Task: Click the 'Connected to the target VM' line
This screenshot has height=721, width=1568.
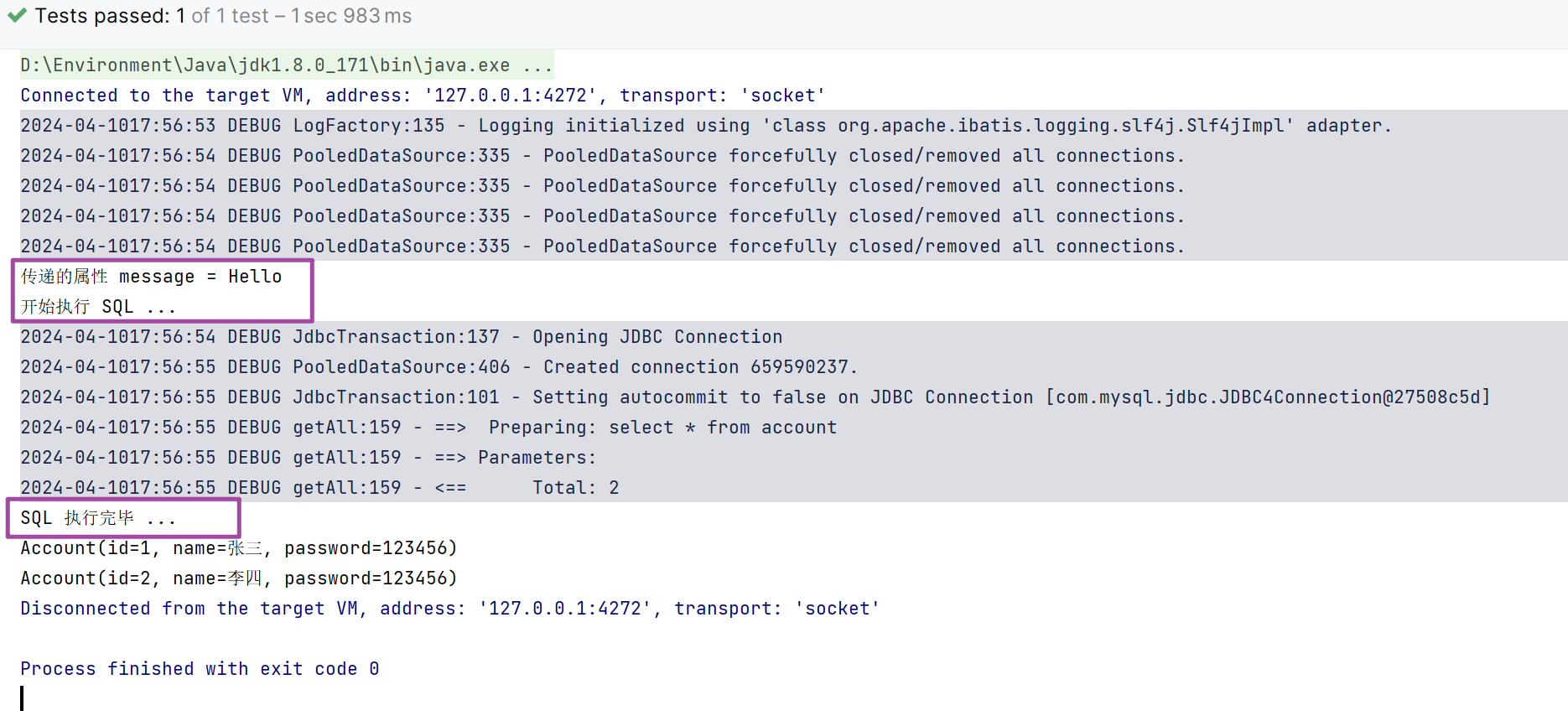Action: coord(423,96)
